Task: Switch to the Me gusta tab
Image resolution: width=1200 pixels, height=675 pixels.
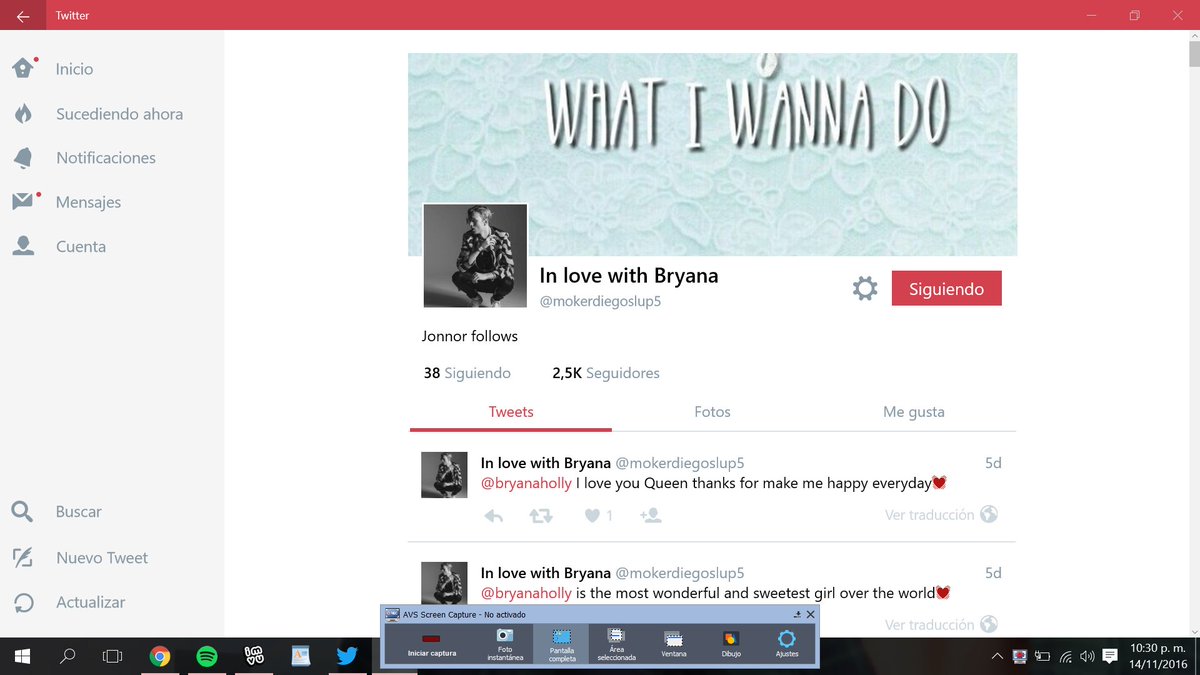Action: (913, 412)
